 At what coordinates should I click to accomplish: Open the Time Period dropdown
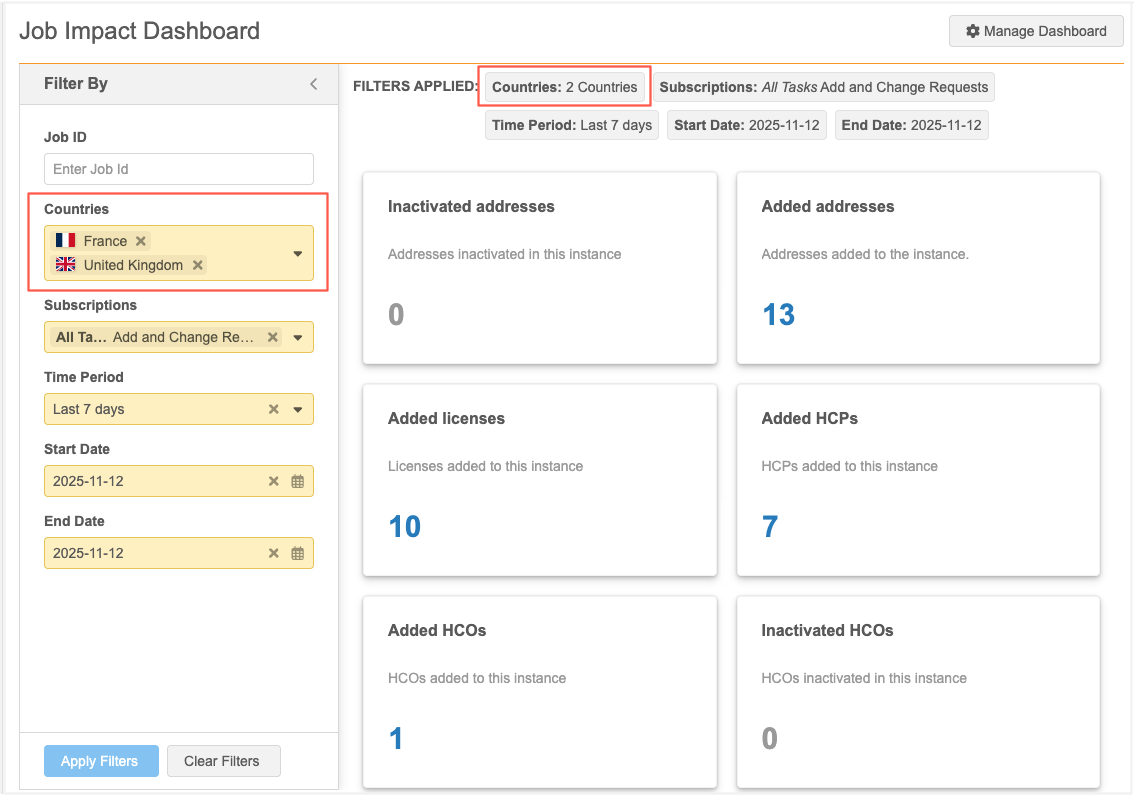pyautogui.click(x=297, y=409)
